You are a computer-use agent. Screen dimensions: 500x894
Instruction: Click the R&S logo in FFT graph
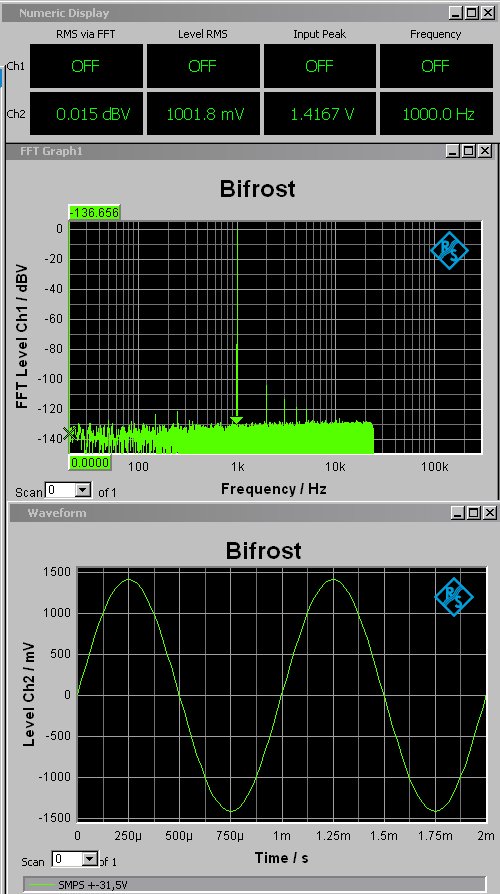(x=449, y=250)
